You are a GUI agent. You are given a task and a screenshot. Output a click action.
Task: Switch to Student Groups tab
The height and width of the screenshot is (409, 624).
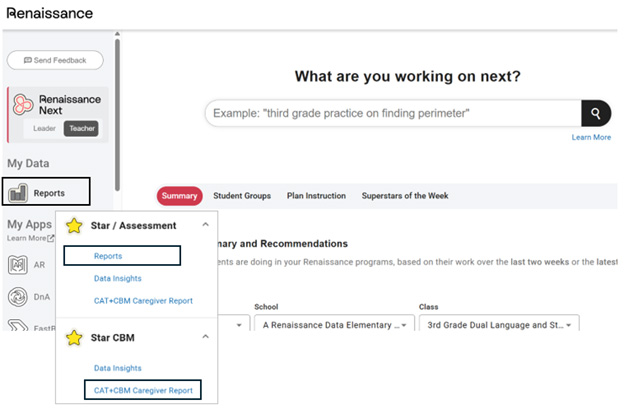click(242, 196)
